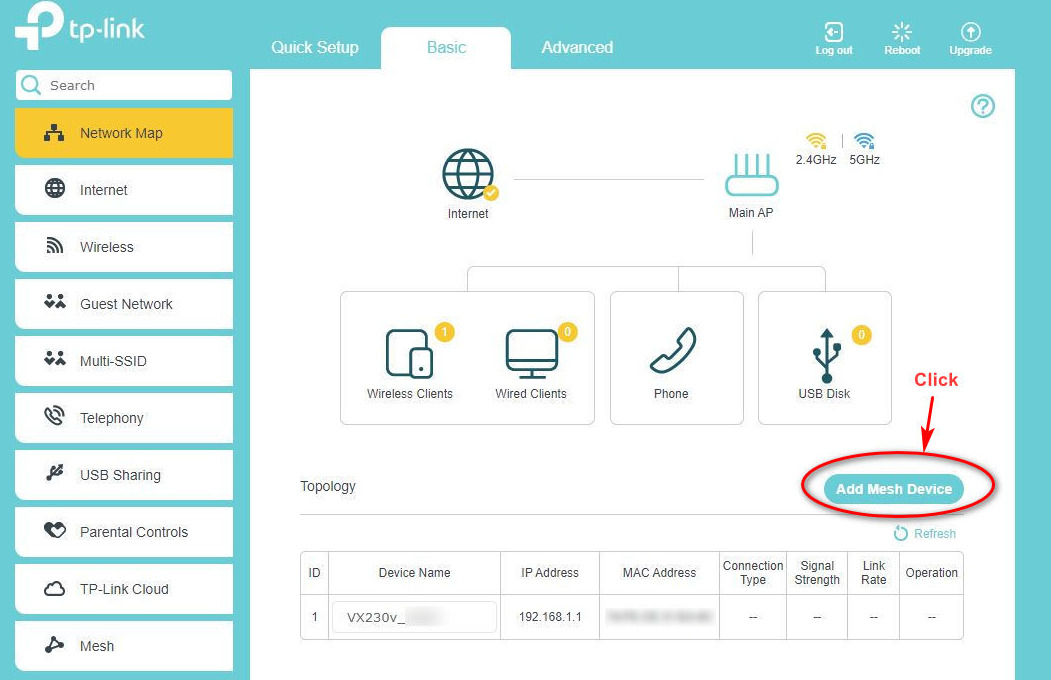Click the search magnifier icon
The height and width of the screenshot is (680, 1051).
(x=30, y=84)
